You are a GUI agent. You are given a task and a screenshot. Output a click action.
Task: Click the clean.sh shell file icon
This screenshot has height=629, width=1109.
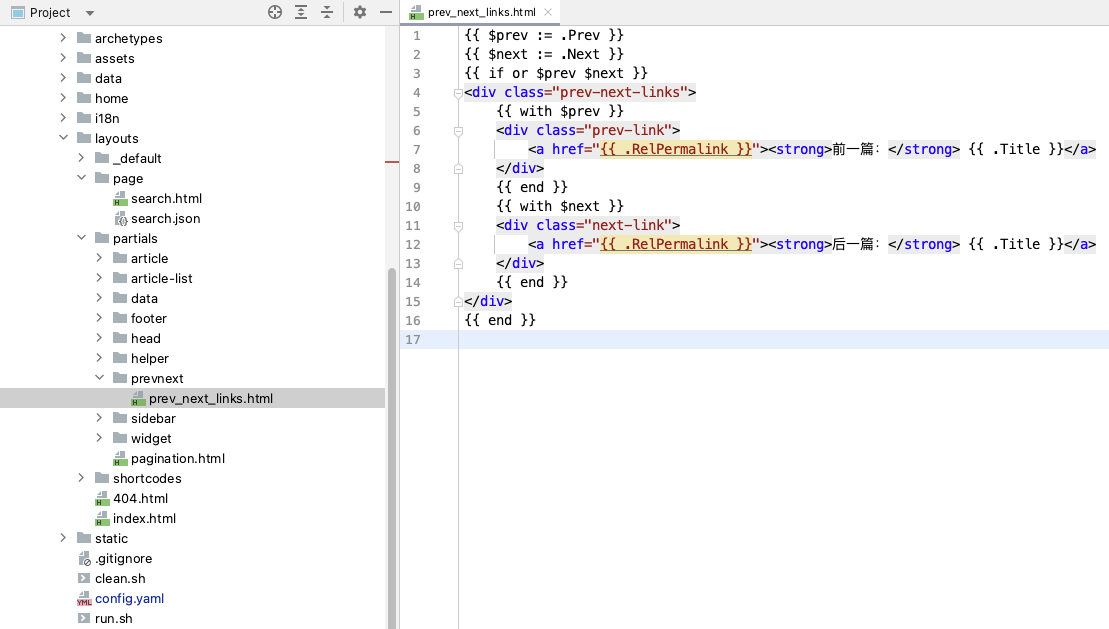click(84, 579)
